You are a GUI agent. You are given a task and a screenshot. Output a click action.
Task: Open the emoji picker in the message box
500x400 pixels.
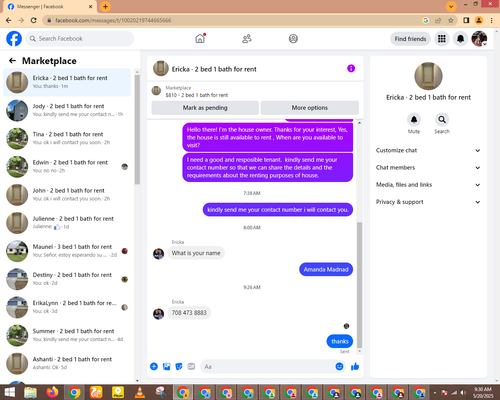coord(339,367)
